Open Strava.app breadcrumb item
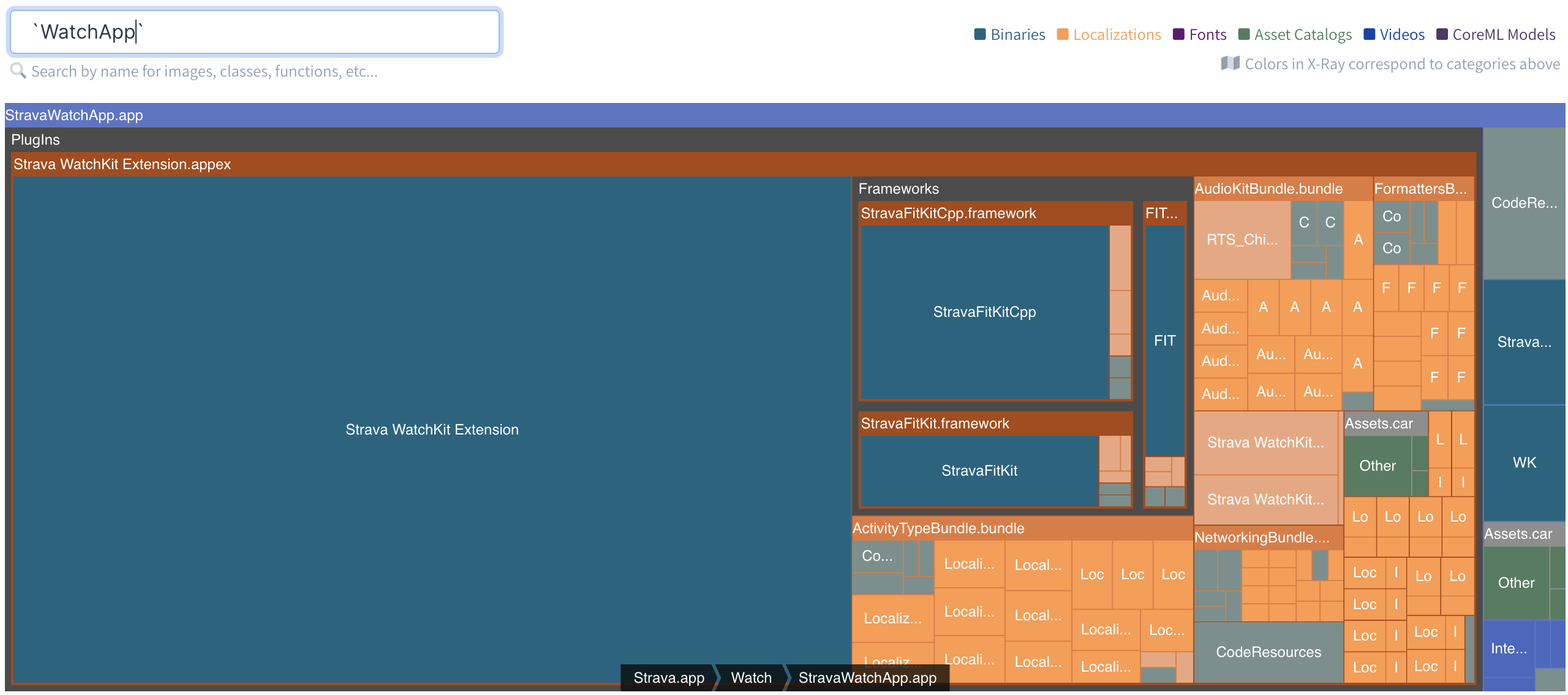Image resolution: width=1568 pixels, height=695 pixels. click(668, 677)
